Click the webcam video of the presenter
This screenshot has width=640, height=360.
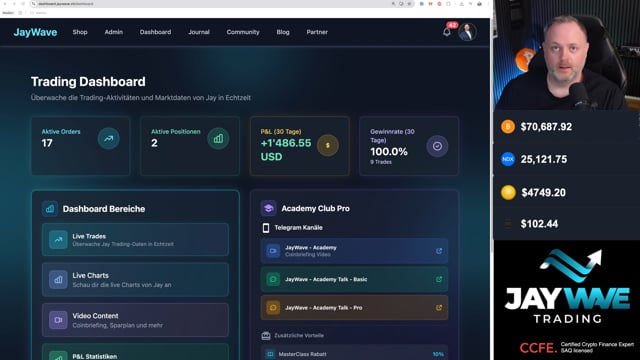pos(567,55)
